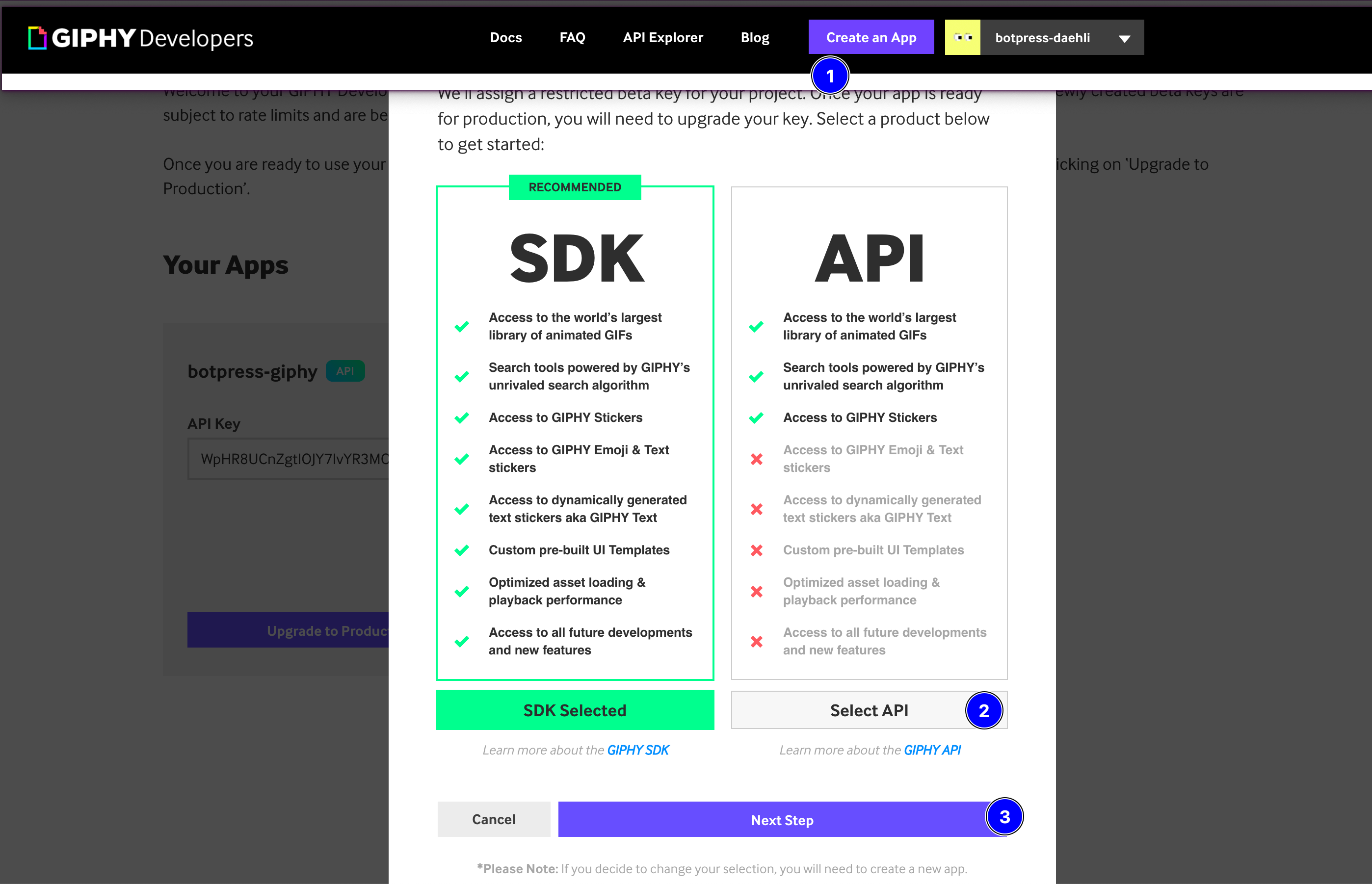1372x884 pixels.
Task: Click API checkmark for Access to GIPHY Stickers
Action: coord(756,418)
